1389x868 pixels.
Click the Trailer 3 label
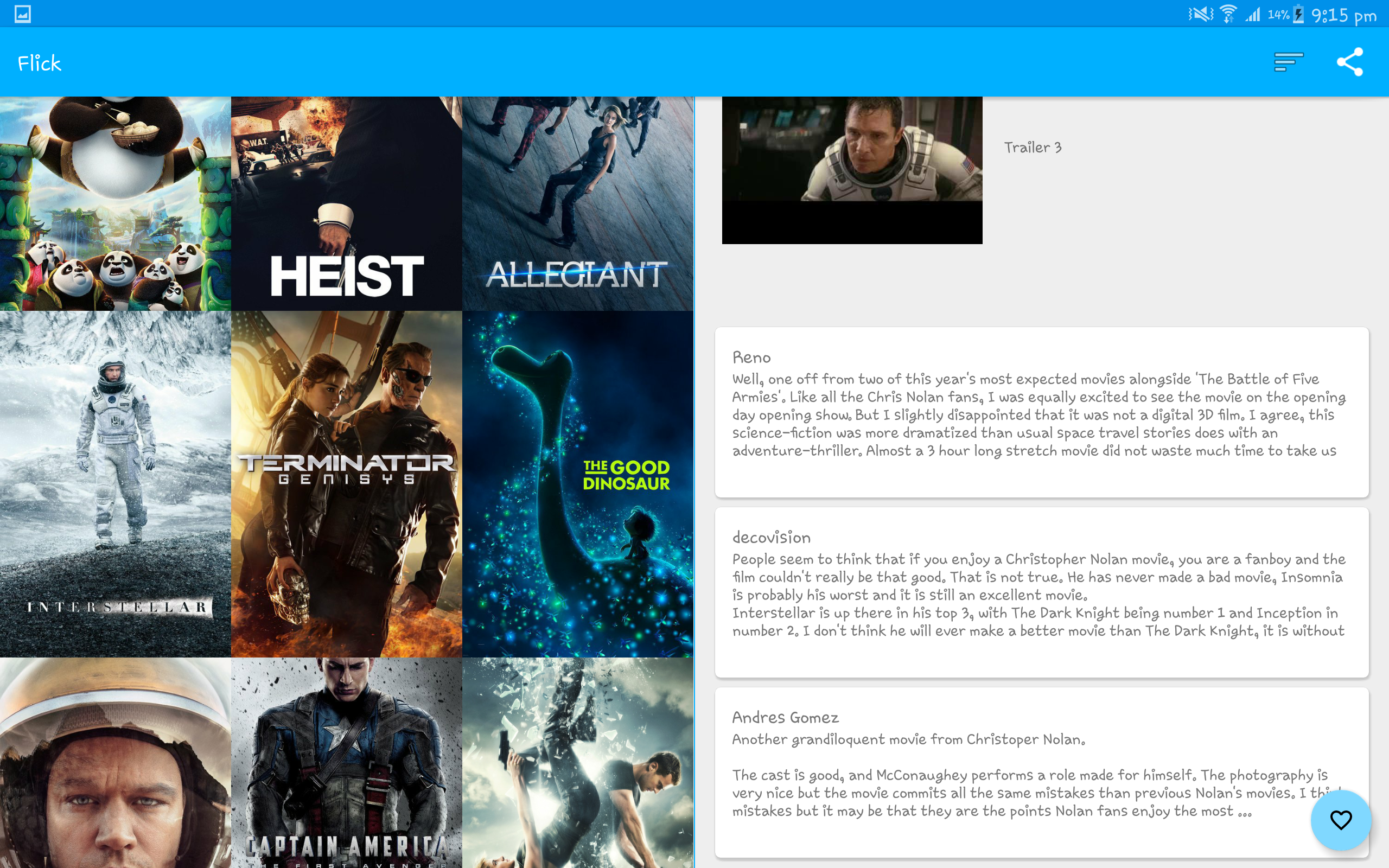pyautogui.click(x=1033, y=148)
